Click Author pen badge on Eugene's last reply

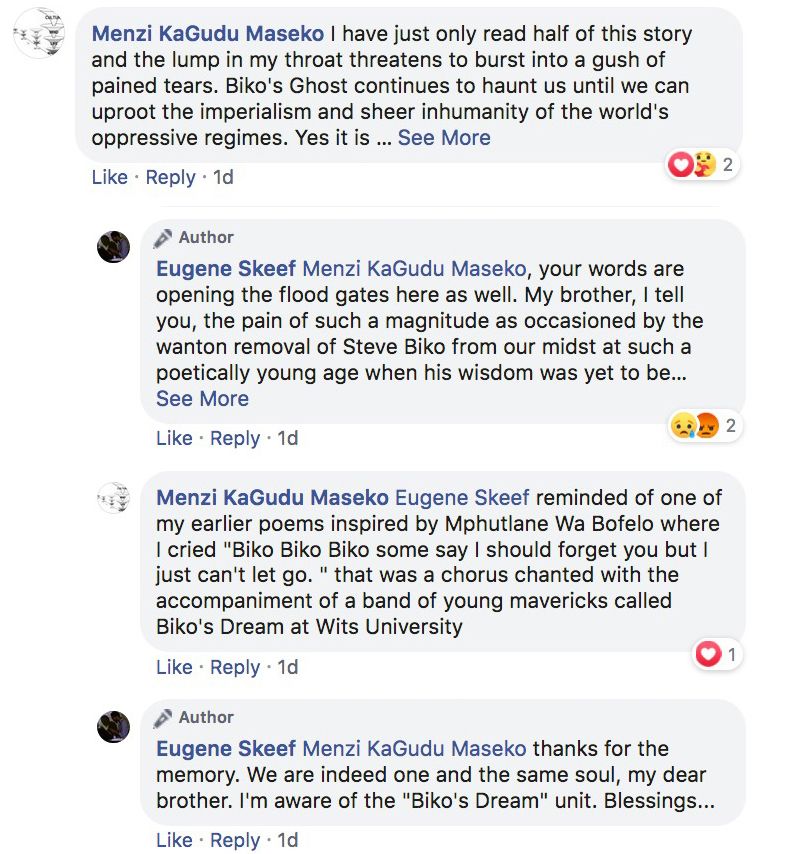[163, 718]
